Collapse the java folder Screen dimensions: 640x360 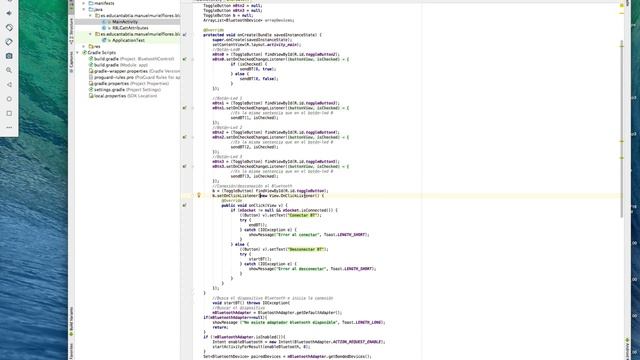pyautogui.click(x=84, y=9)
